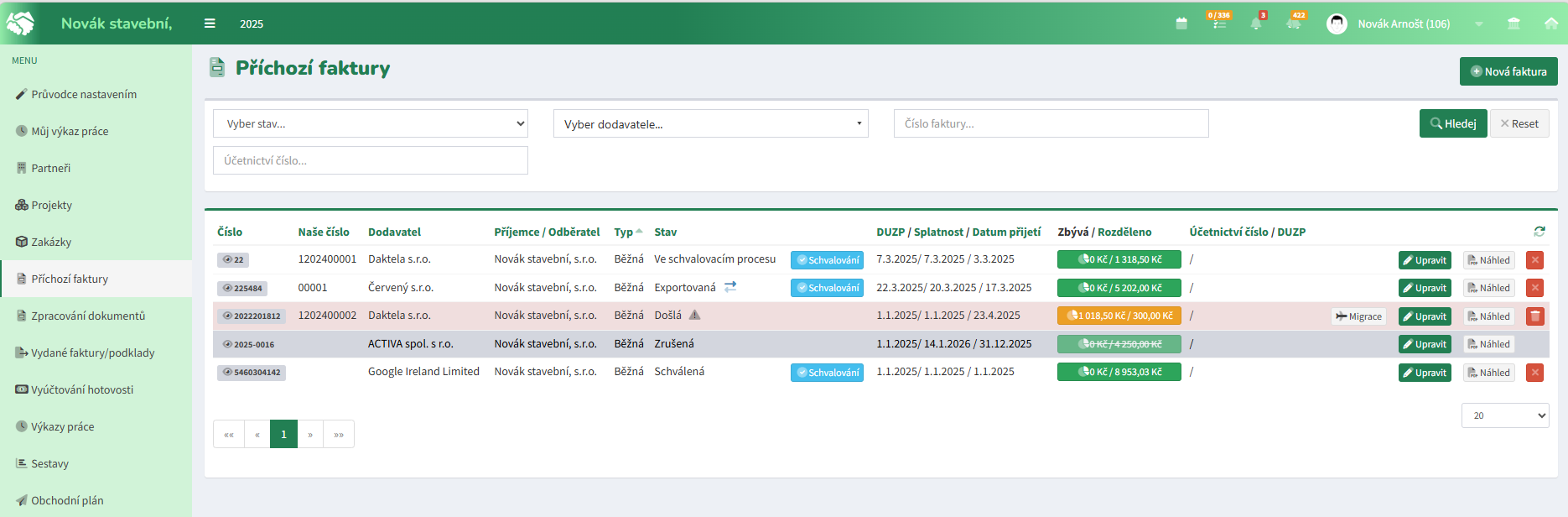
Task: Click the Nová faktura button
Action: tap(1508, 71)
